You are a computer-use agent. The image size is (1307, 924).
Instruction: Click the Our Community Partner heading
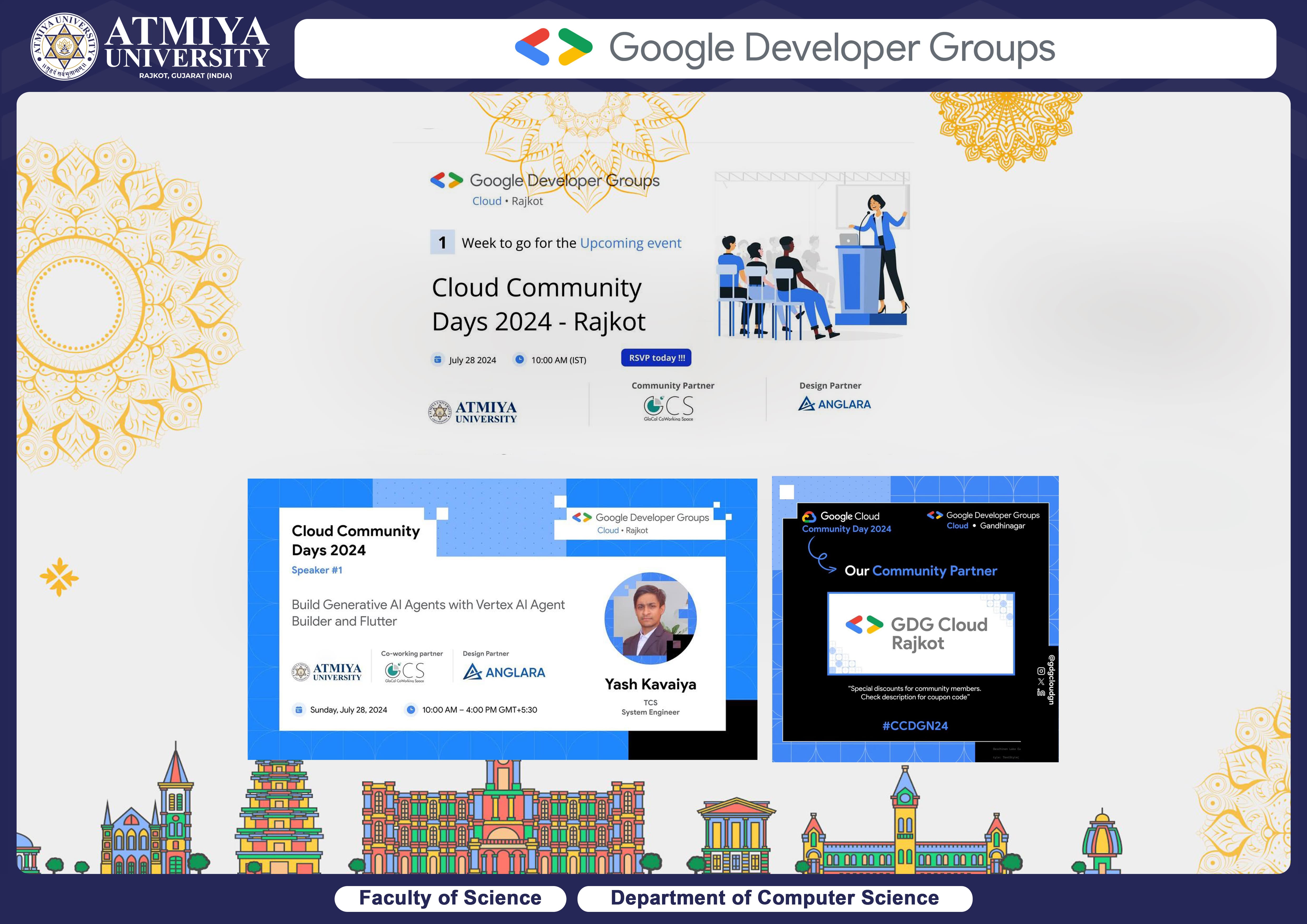click(x=921, y=571)
